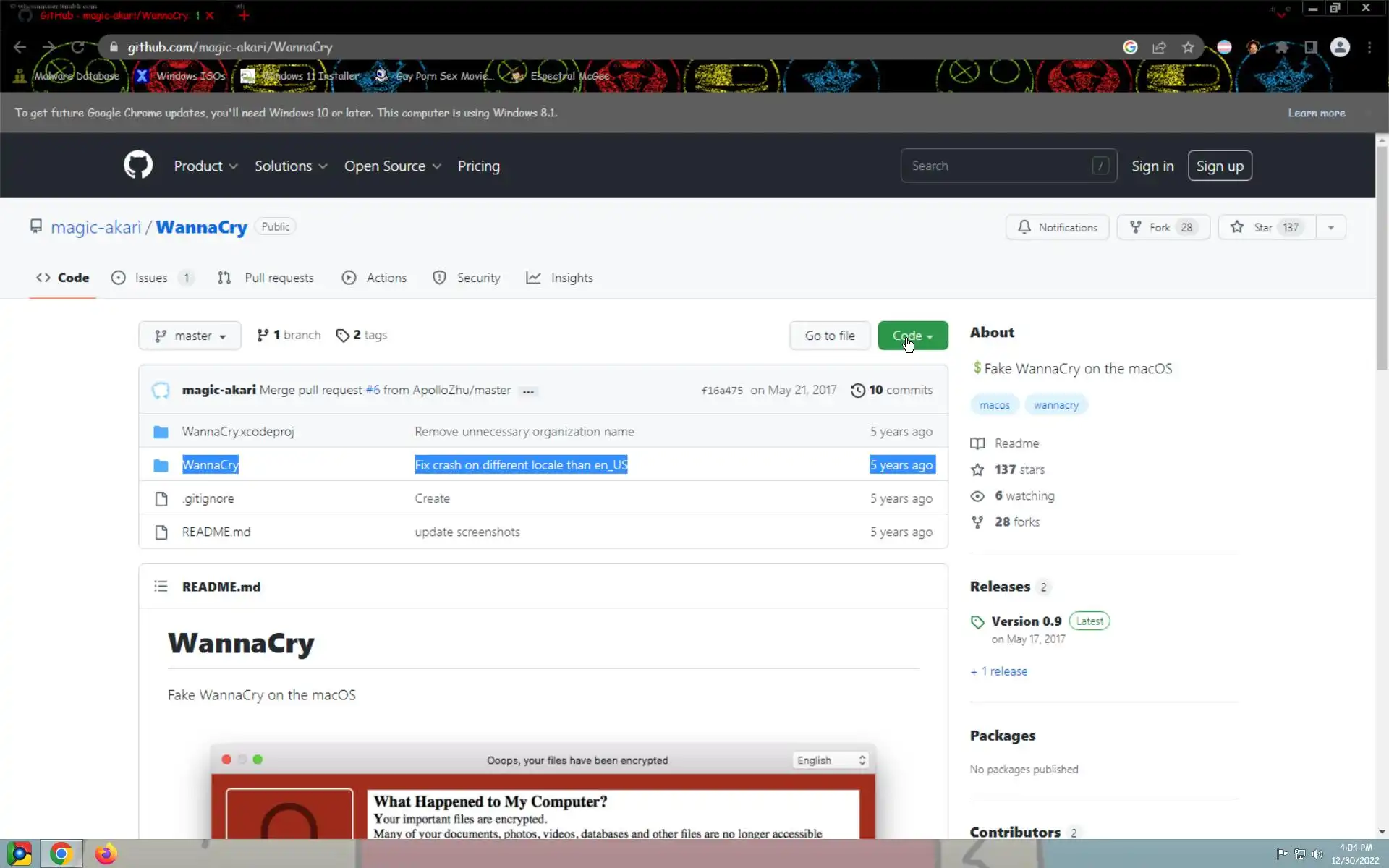This screenshot has width=1389, height=868.
Task: Open the README outline list icon
Action: coord(161,587)
